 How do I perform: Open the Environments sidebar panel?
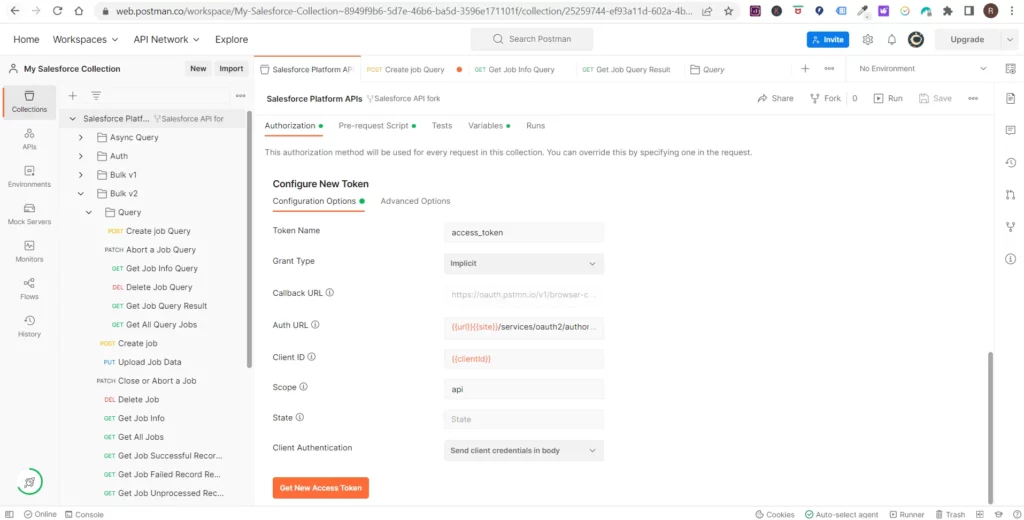29,176
